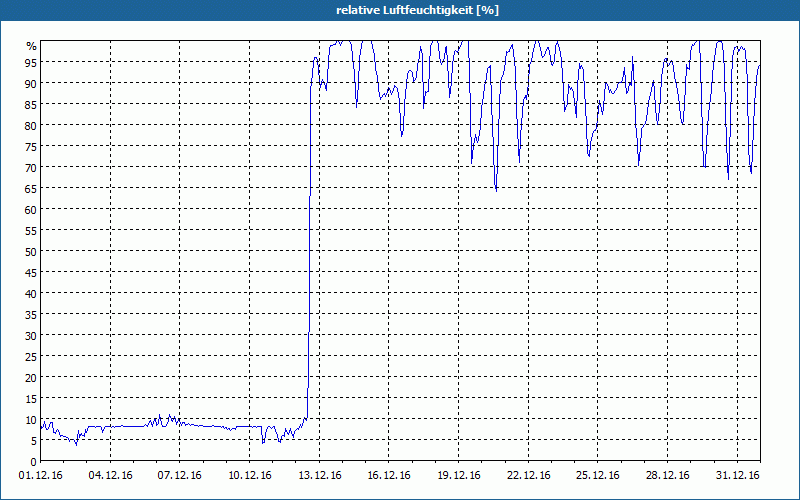
Task: Select the 80 y-axis label
Action: [31, 125]
